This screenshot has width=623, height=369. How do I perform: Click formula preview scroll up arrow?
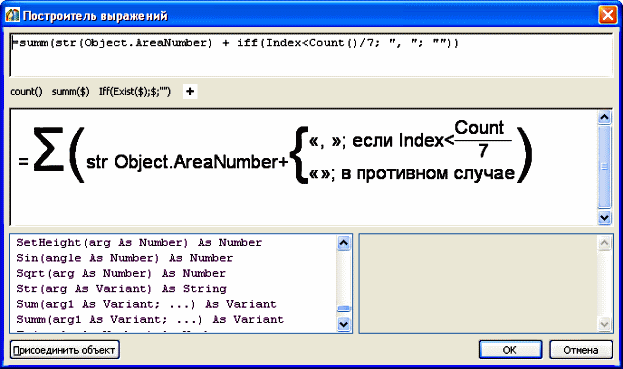pos(604,117)
